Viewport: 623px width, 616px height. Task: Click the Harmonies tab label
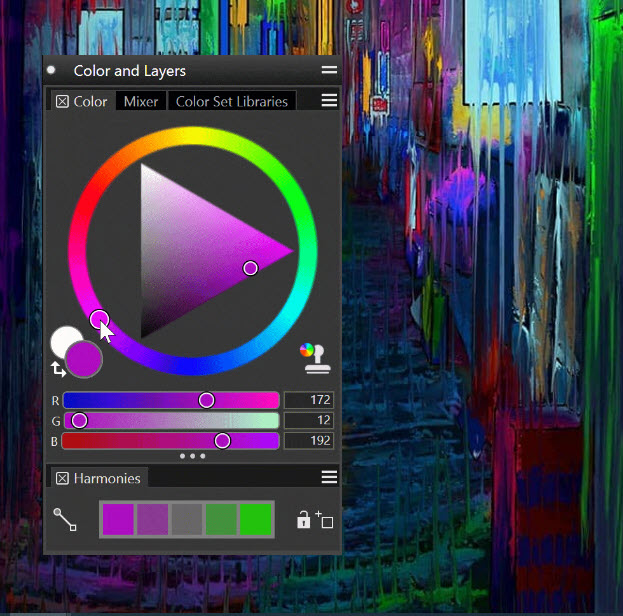(x=107, y=478)
